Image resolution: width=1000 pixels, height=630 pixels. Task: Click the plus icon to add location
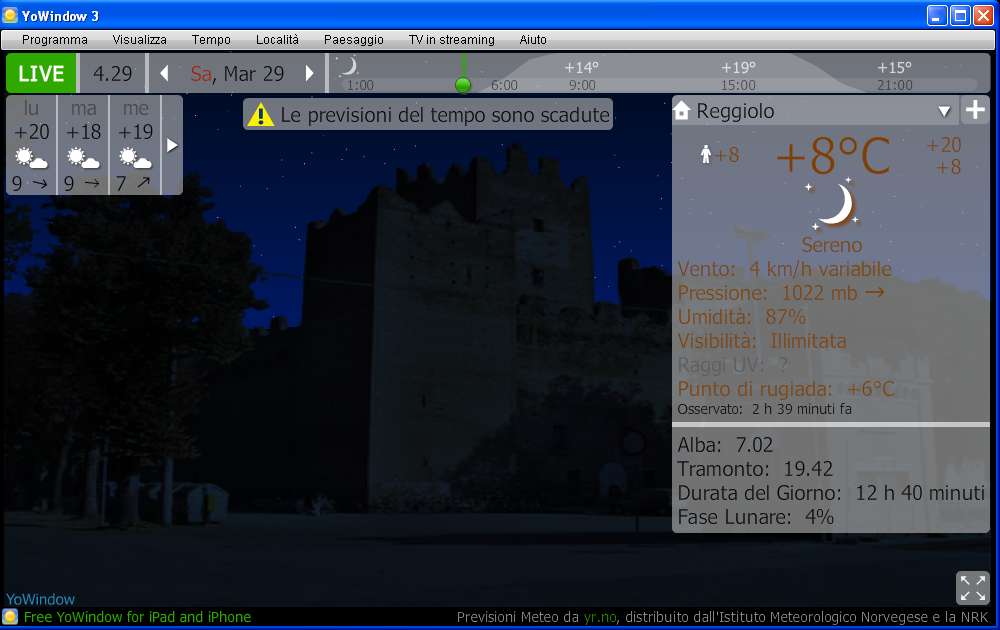(975, 111)
